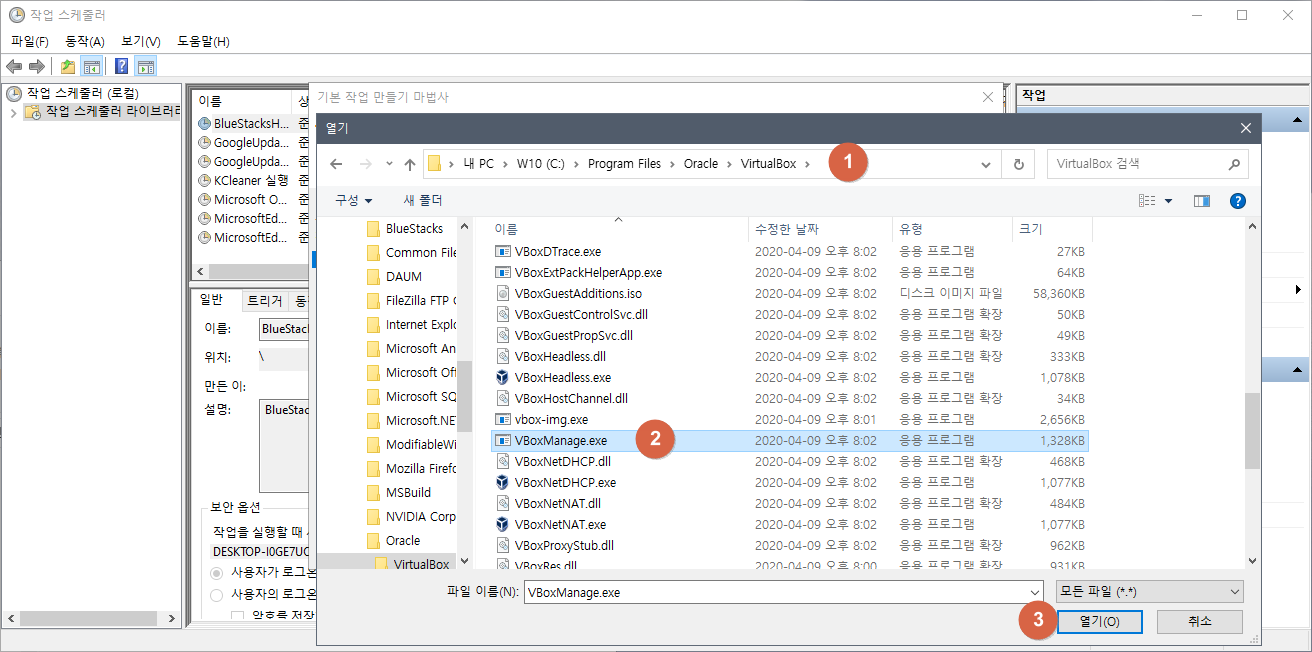The width and height of the screenshot is (1312, 652).
Task: Switch to the 트리거 tab
Action: coord(264,300)
